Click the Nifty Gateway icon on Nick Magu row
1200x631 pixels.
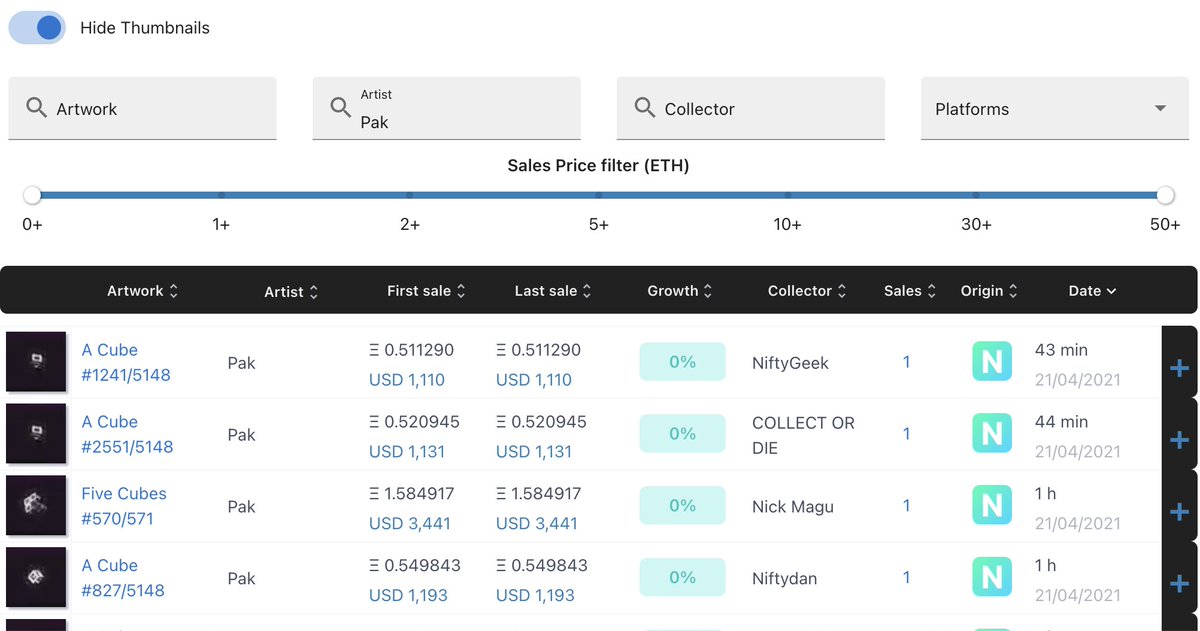tap(991, 506)
